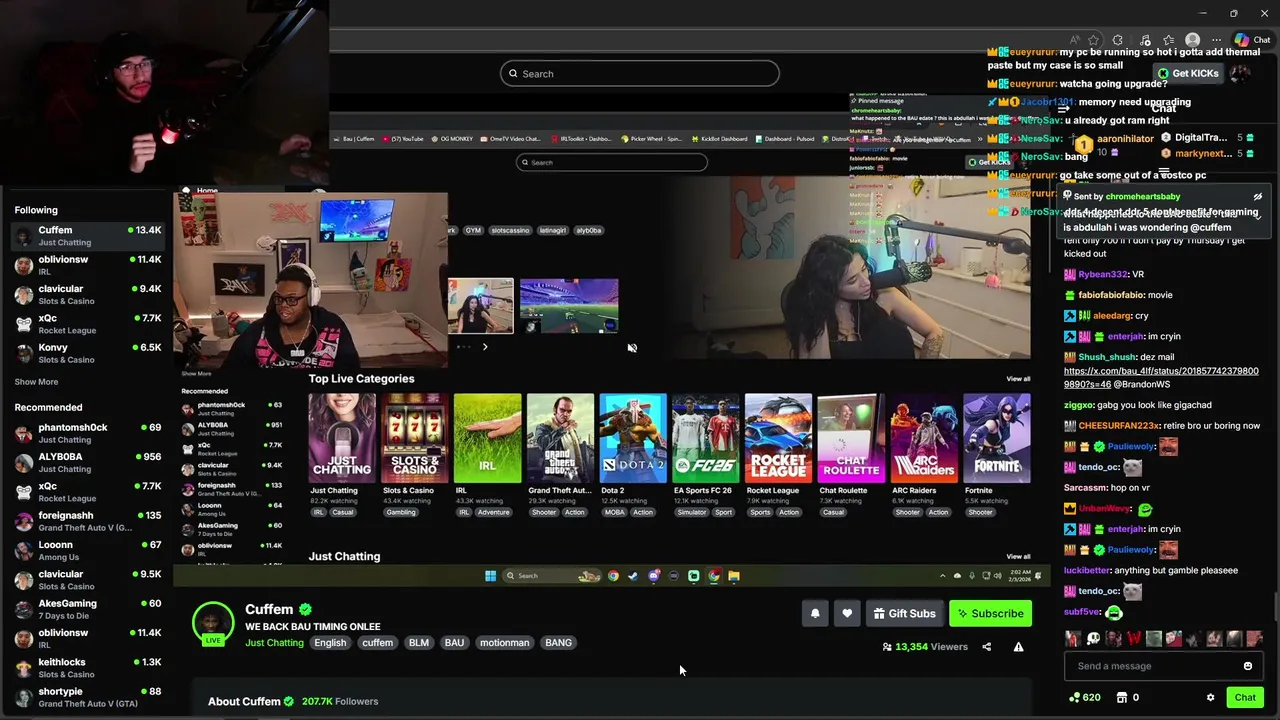Viewport: 1280px width, 720px height.
Task: Open shortypie recommended channel
Action: pos(87,697)
